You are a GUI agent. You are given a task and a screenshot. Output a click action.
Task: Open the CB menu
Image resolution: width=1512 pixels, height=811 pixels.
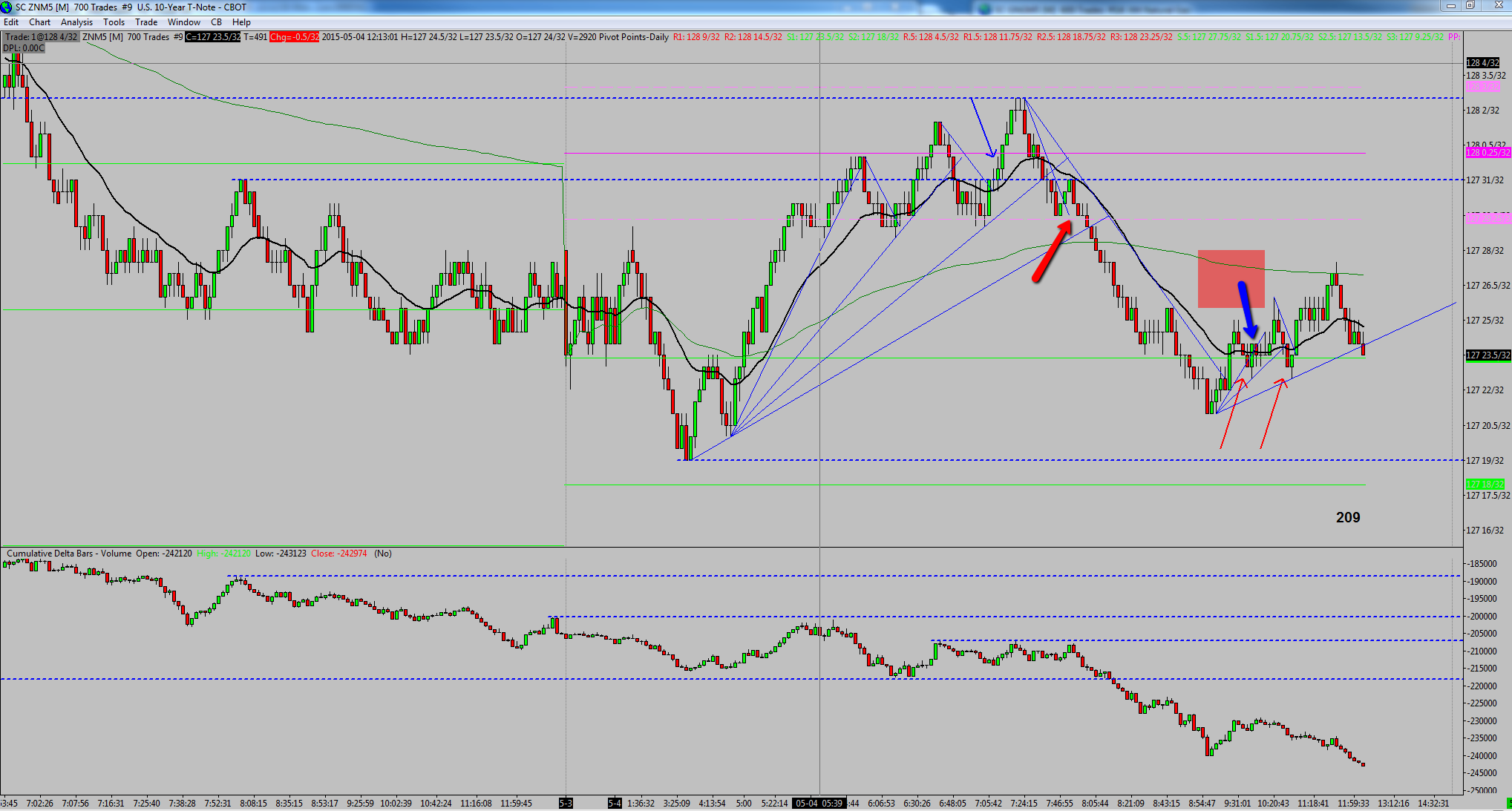[217, 22]
